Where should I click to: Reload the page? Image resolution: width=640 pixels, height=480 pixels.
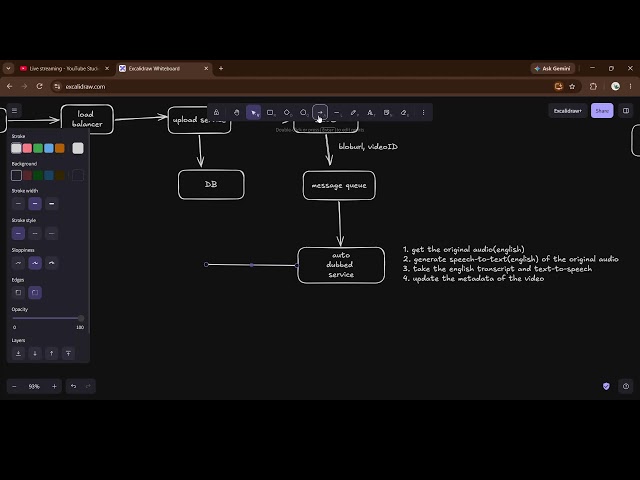(x=40, y=87)
